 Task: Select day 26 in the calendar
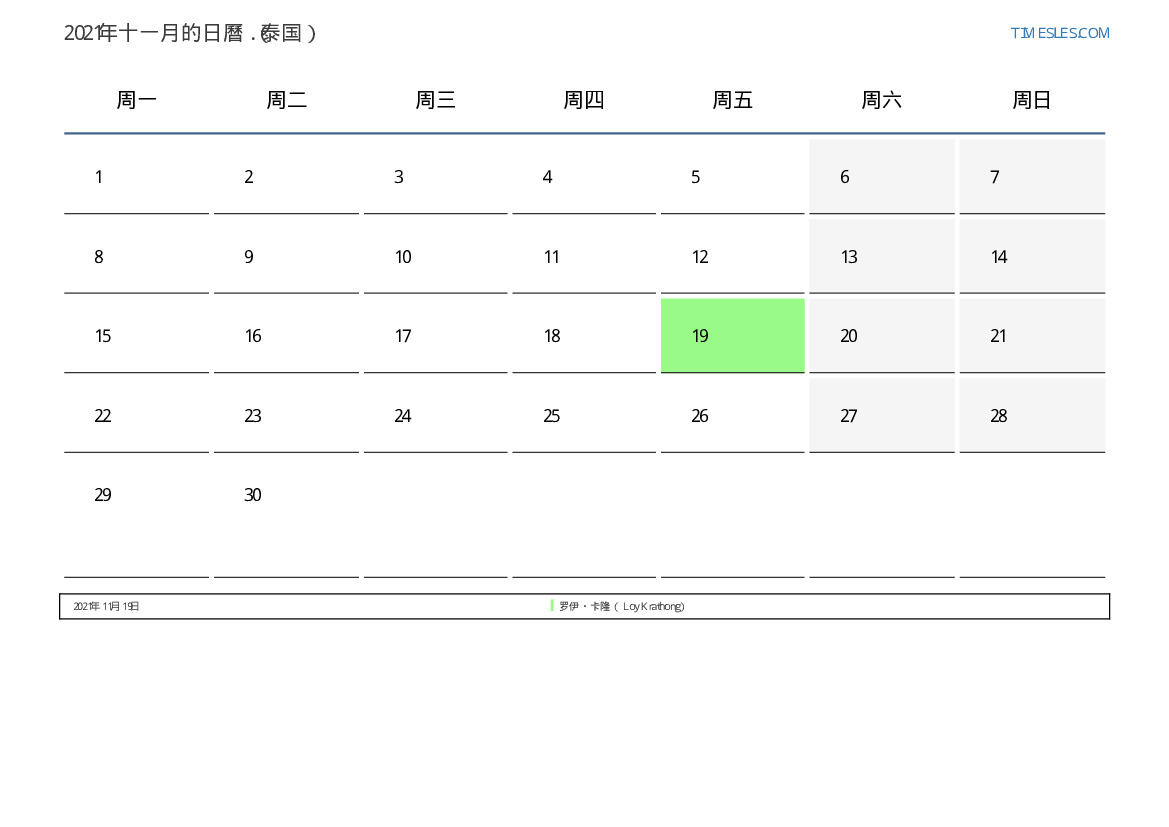click(732, 415)
